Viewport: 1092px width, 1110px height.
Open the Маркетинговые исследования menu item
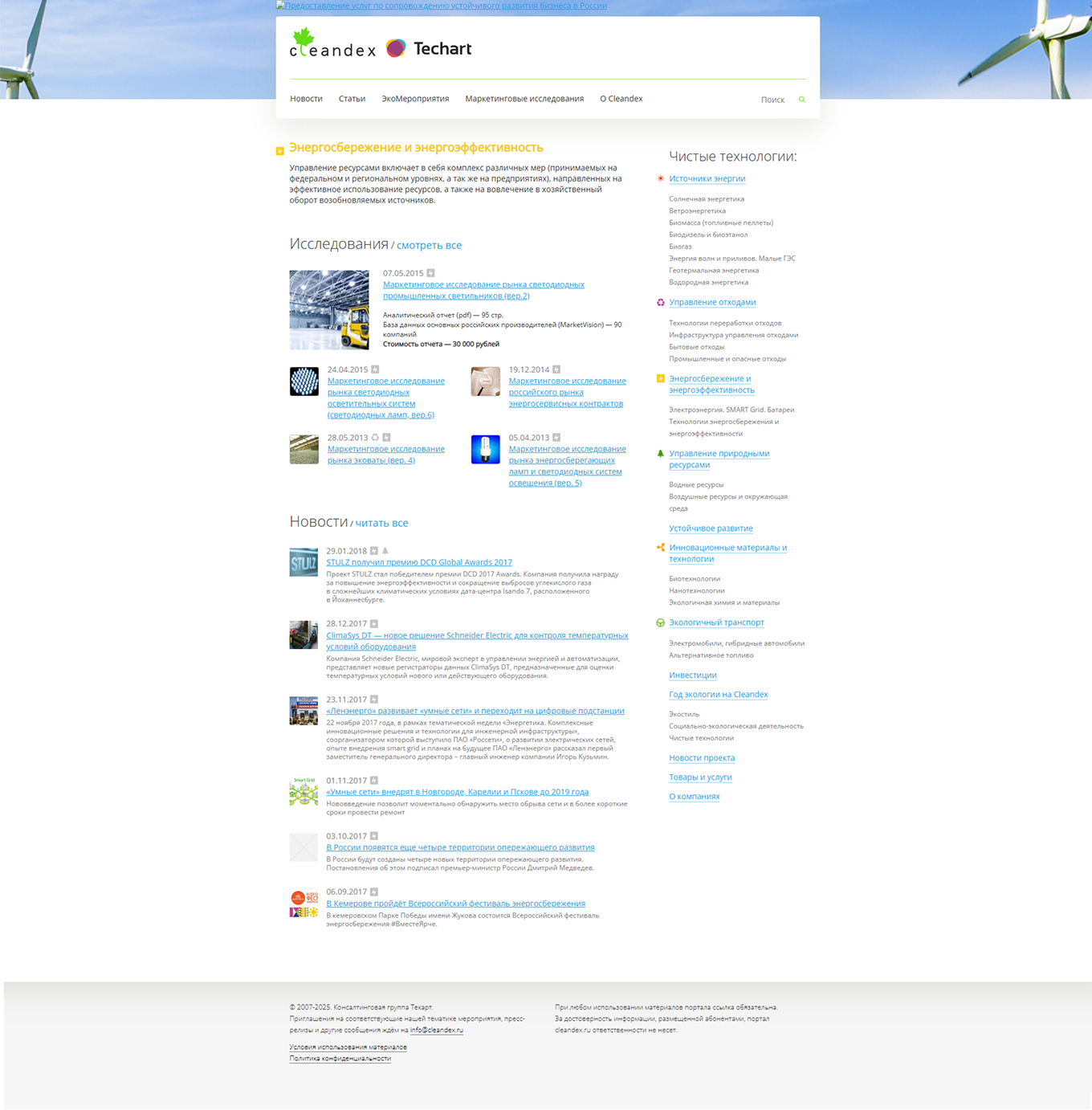[x=524, y=99]
